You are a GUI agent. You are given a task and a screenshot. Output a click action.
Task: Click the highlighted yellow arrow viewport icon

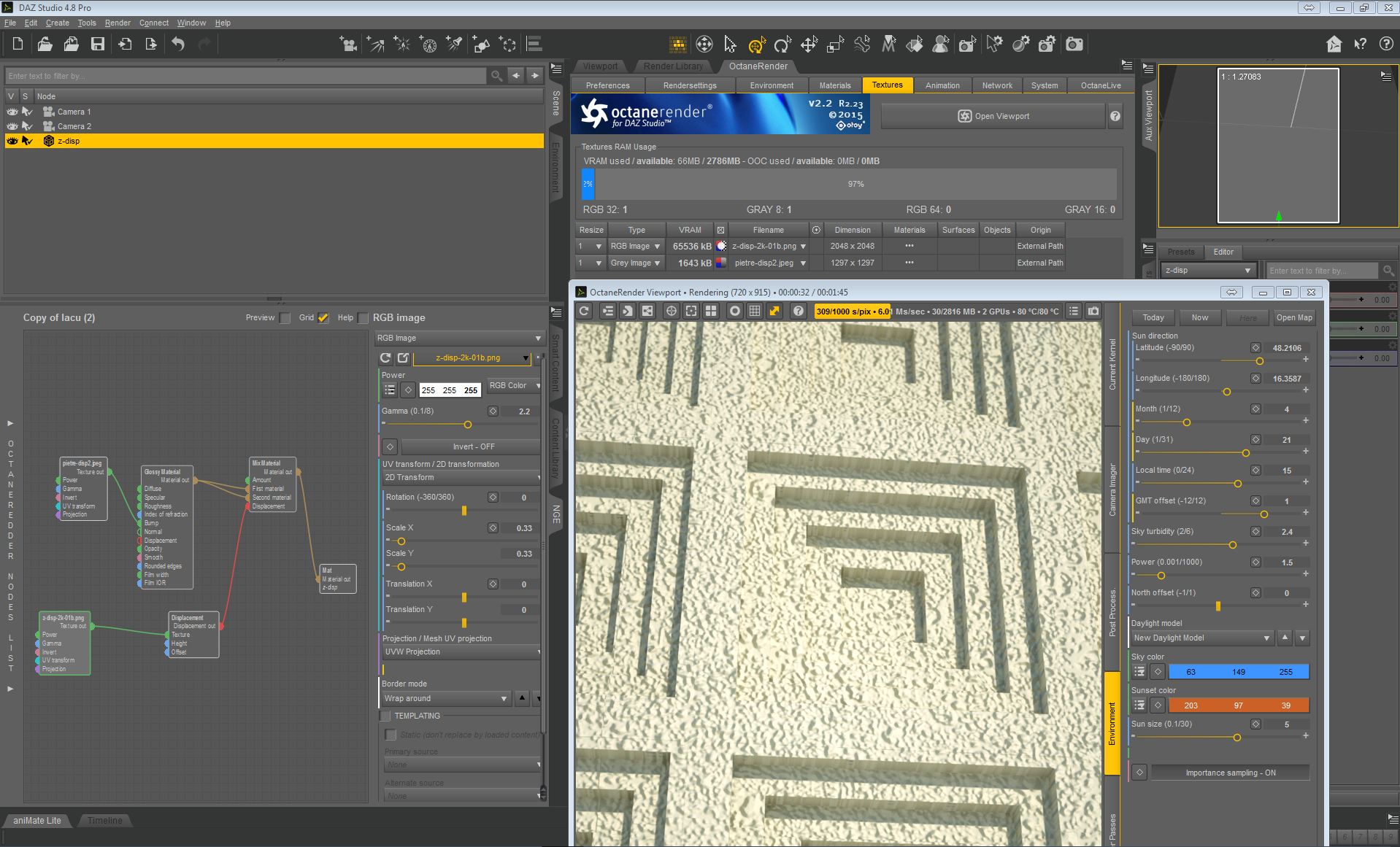point(774,312)
